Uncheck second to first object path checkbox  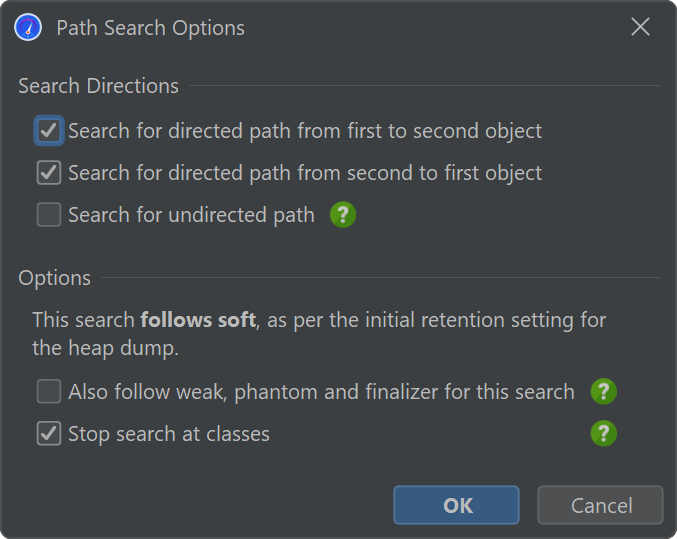[x=49, y=173]
